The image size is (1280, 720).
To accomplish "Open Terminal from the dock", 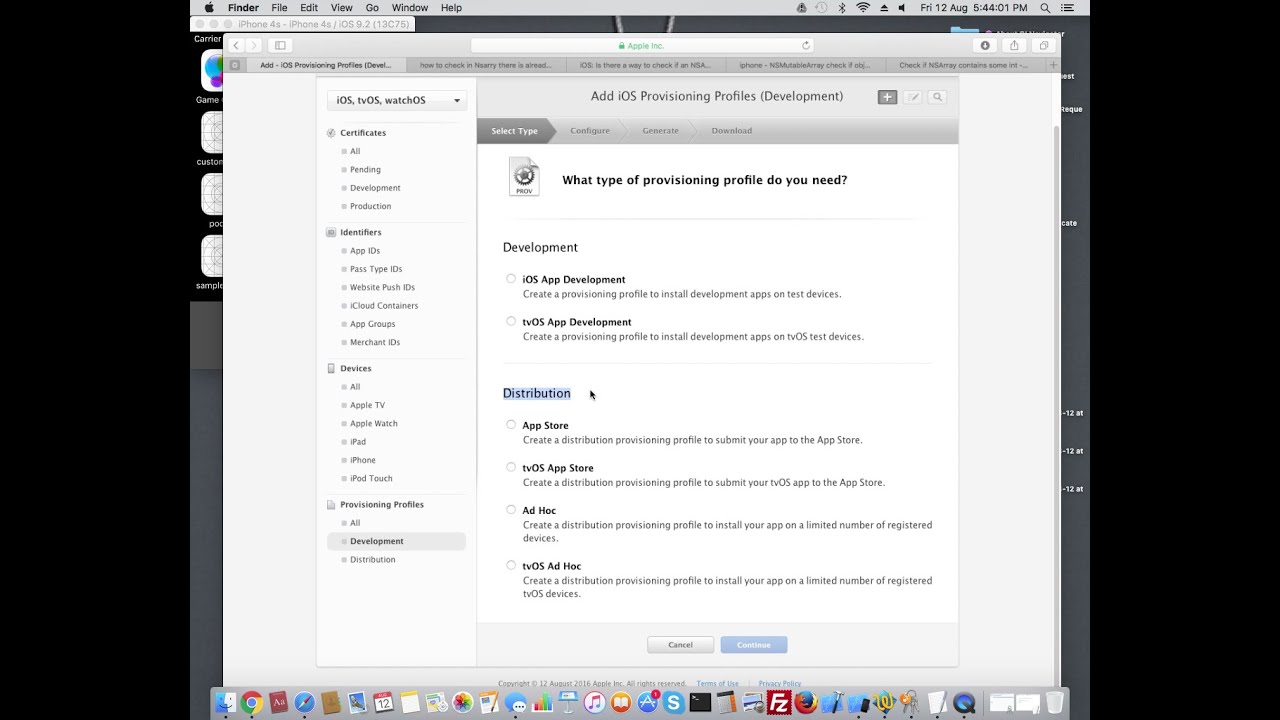I will pyautogui.click(x=700, y=703).
